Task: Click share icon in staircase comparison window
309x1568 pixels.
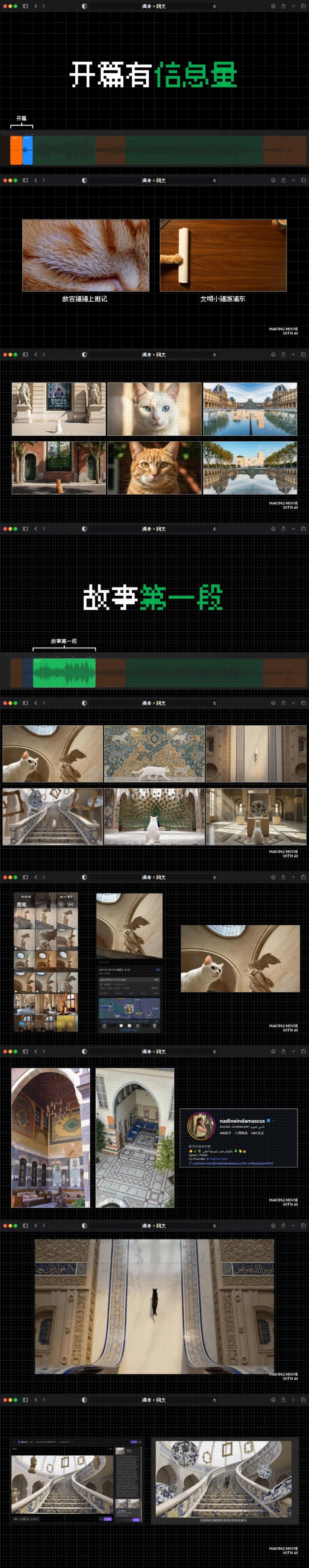Action: 283,1400
